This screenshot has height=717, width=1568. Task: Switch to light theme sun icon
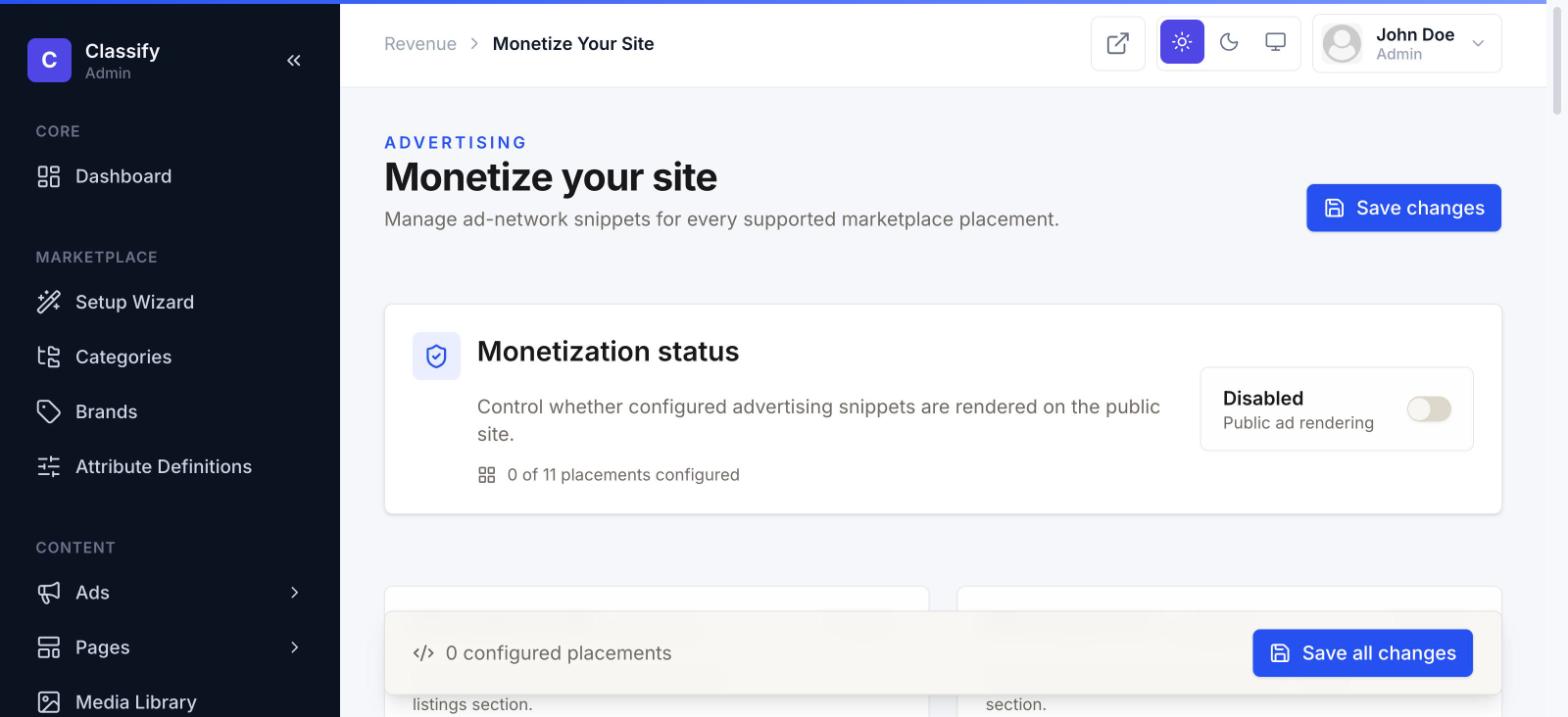pyautogui.click(x=1182, y=42)
